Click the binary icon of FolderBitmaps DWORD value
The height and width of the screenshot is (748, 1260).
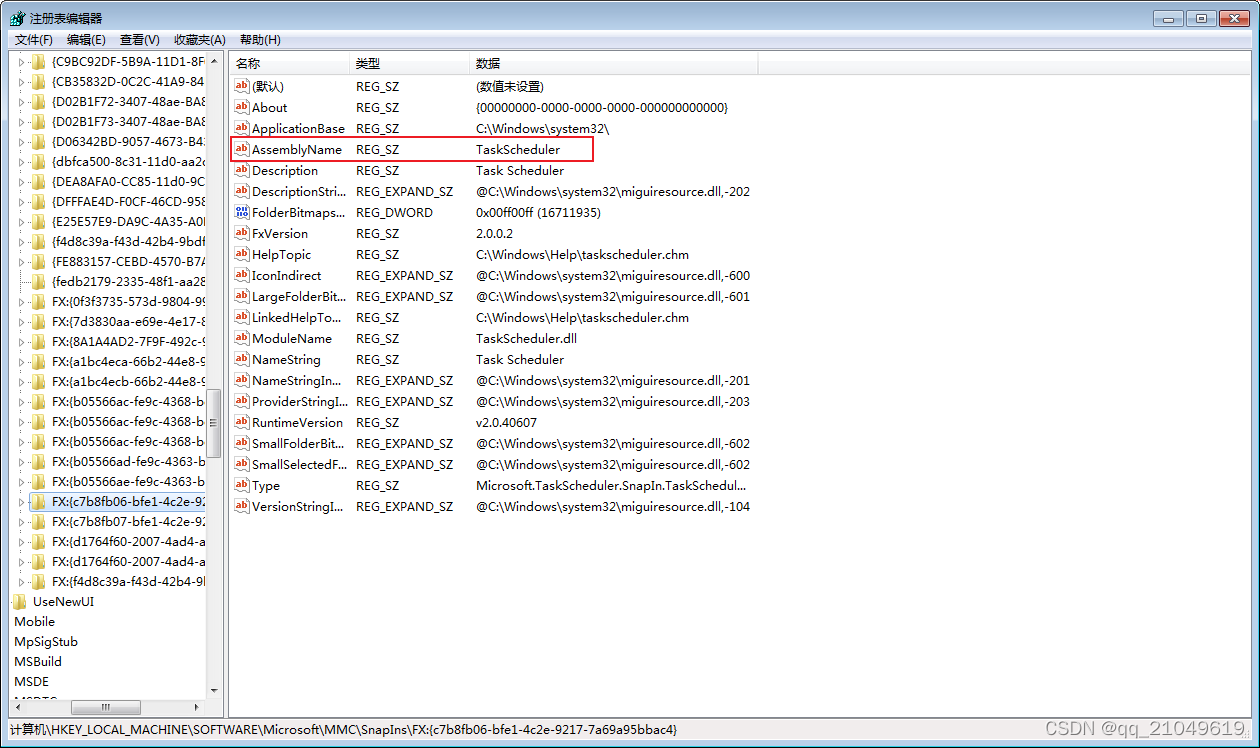241,212
